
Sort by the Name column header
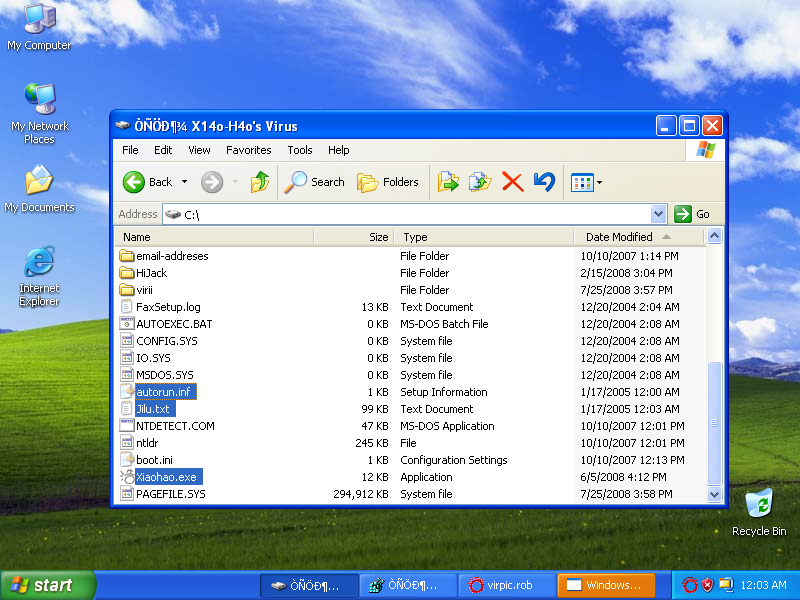point(215,237)
